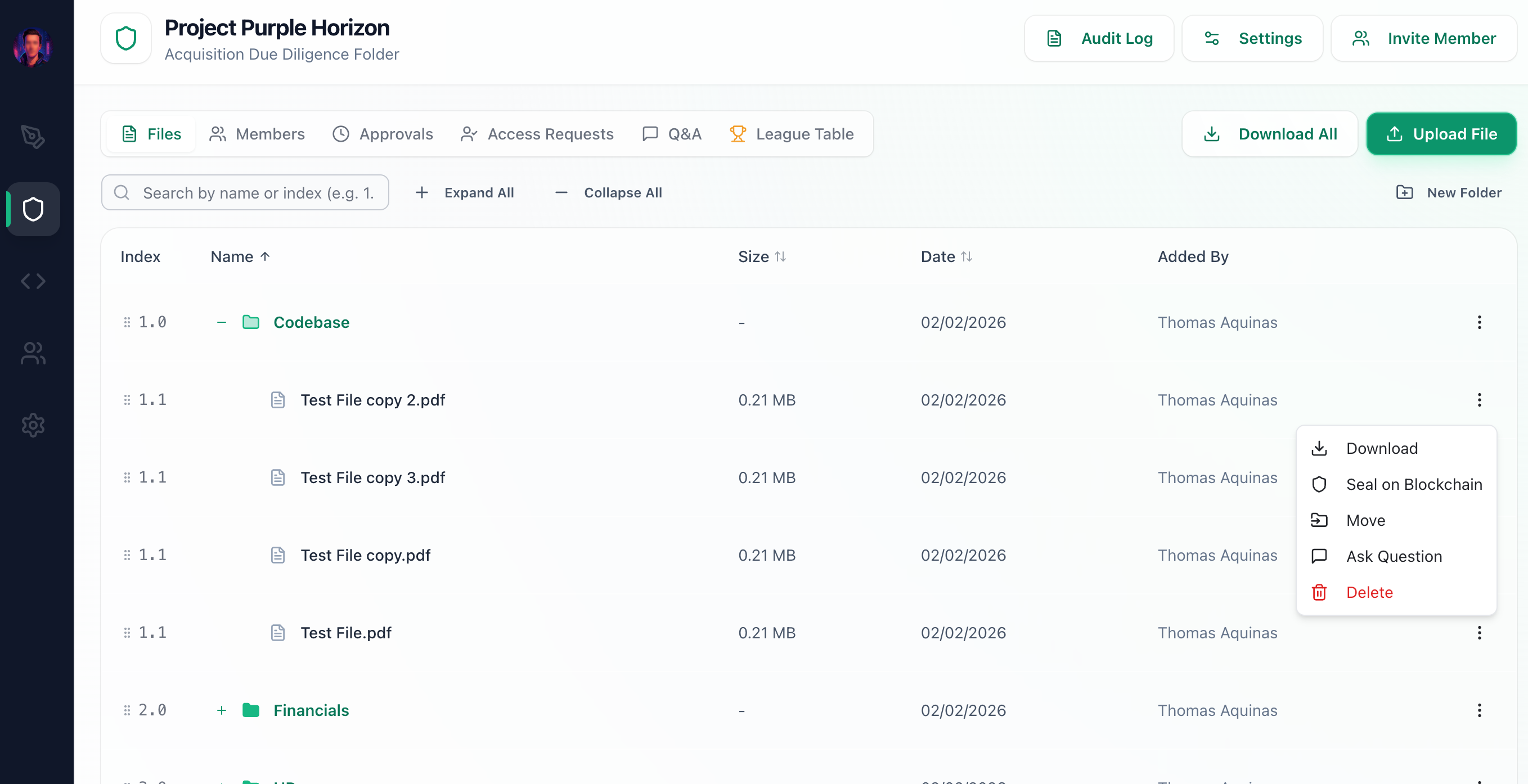1528x784 pixels.
Task: Open sidebar settings gear icon
Action: (x=33, y=425)
